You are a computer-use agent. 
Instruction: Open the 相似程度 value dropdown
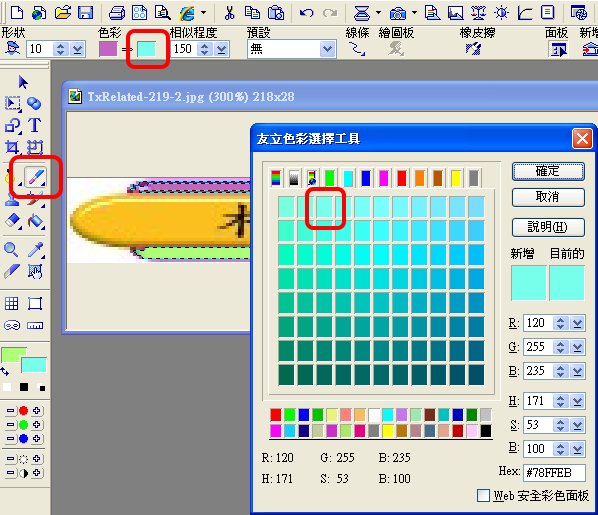(x=222, y=49)
